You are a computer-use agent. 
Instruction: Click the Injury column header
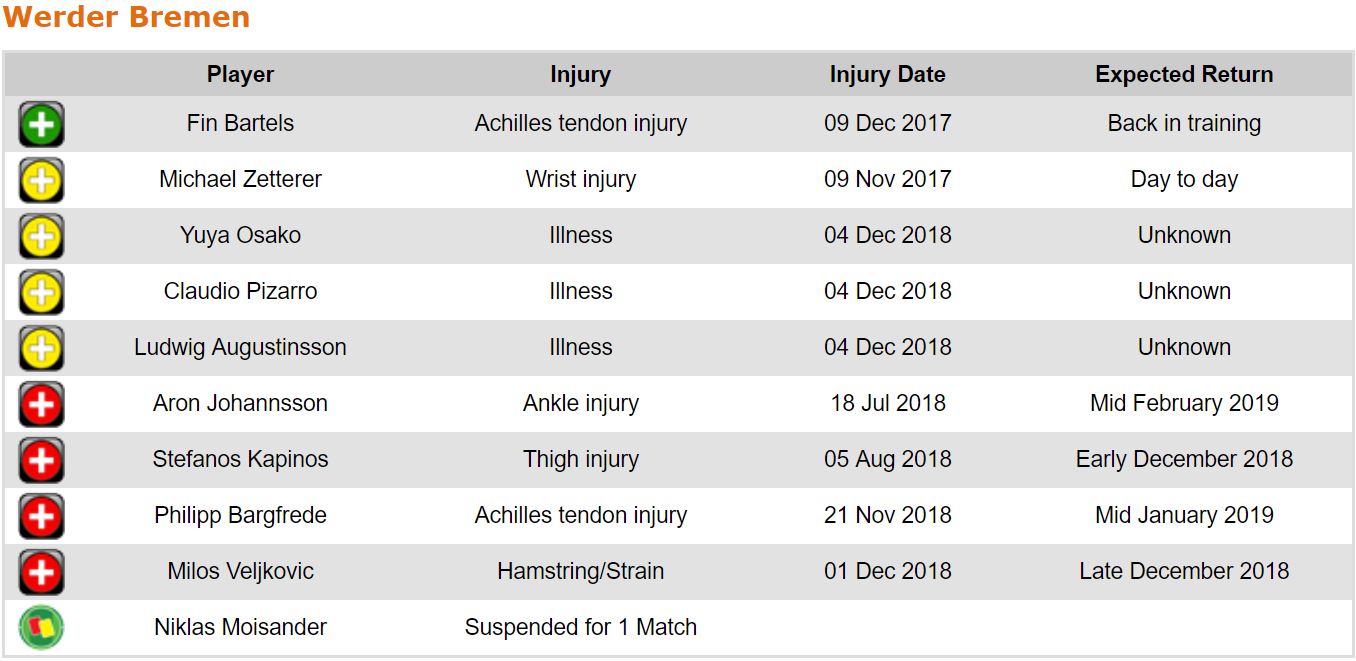580,75
